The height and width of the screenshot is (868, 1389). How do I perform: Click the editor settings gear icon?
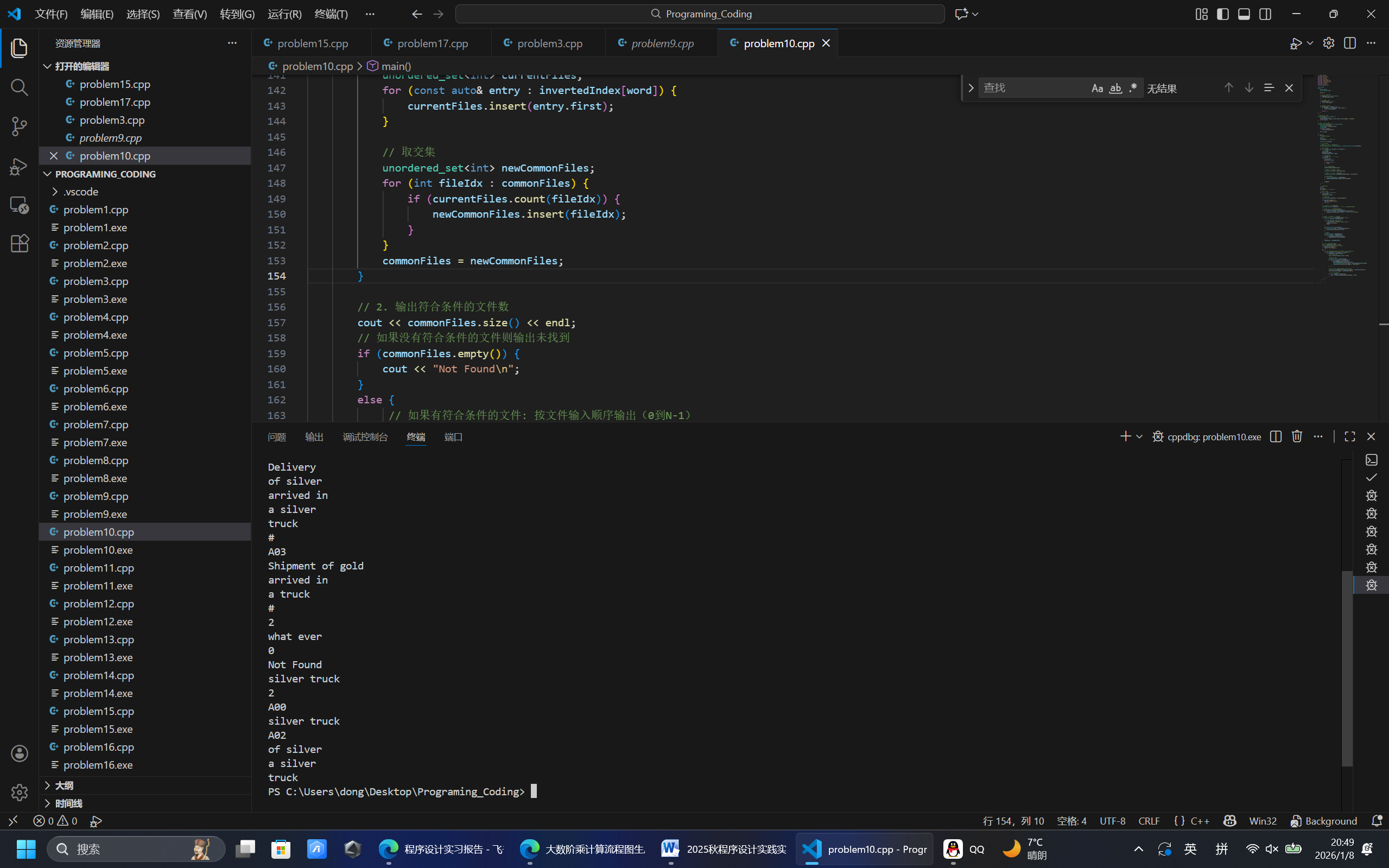tap(1328, 43)
